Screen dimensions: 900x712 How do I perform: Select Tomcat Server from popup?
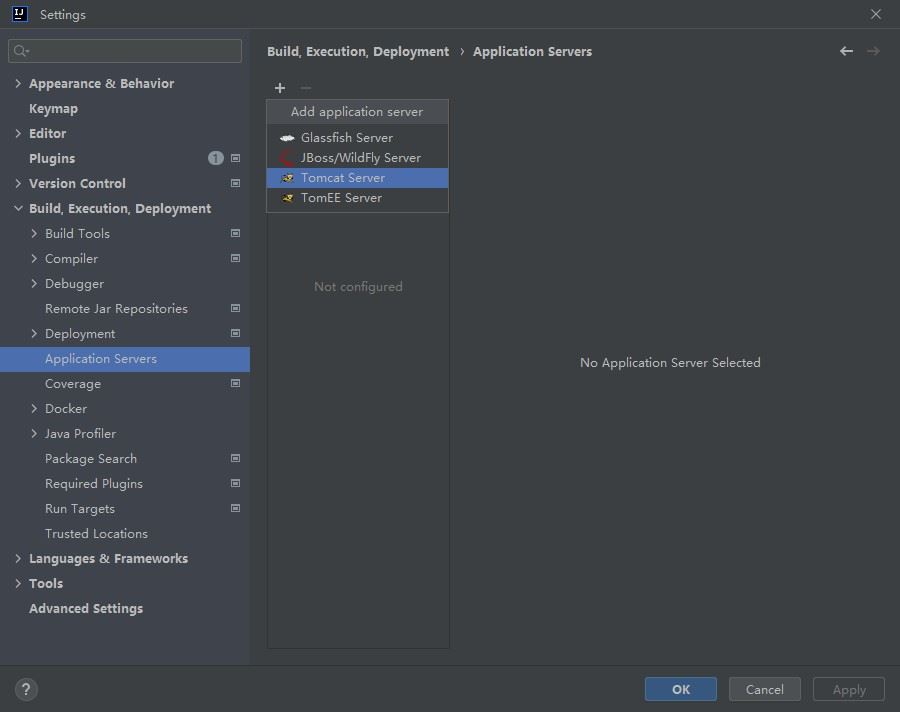[x=343, y=178]
